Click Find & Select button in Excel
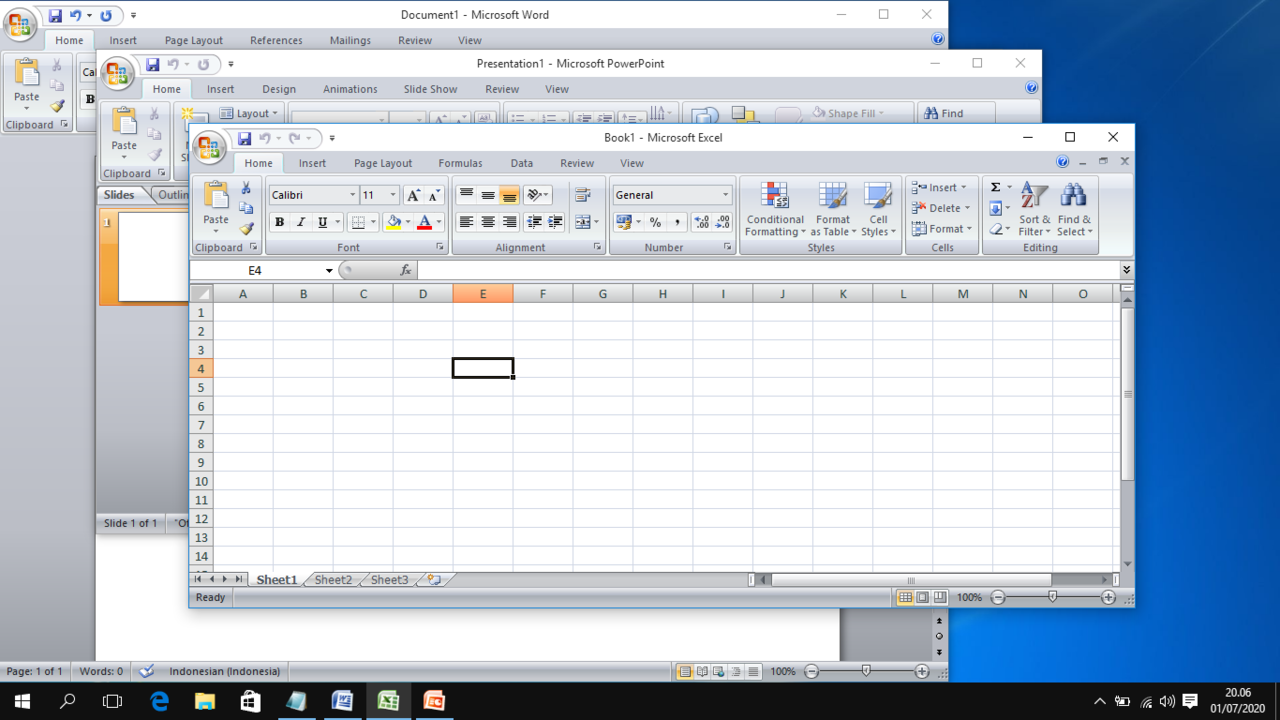Viewport: 1280px width, 720px height. [x=1075, y=210]
